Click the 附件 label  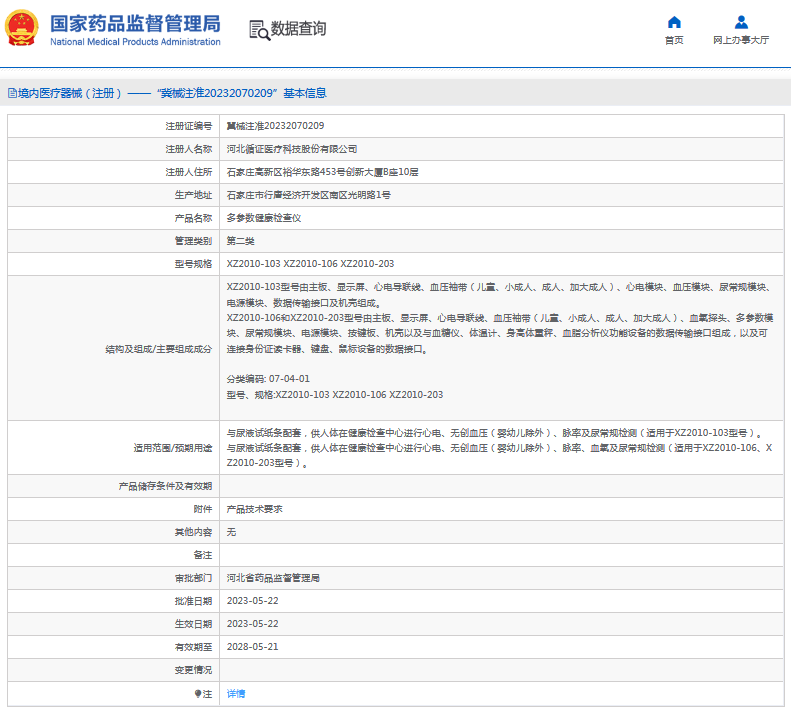click(x=203, y=509)
